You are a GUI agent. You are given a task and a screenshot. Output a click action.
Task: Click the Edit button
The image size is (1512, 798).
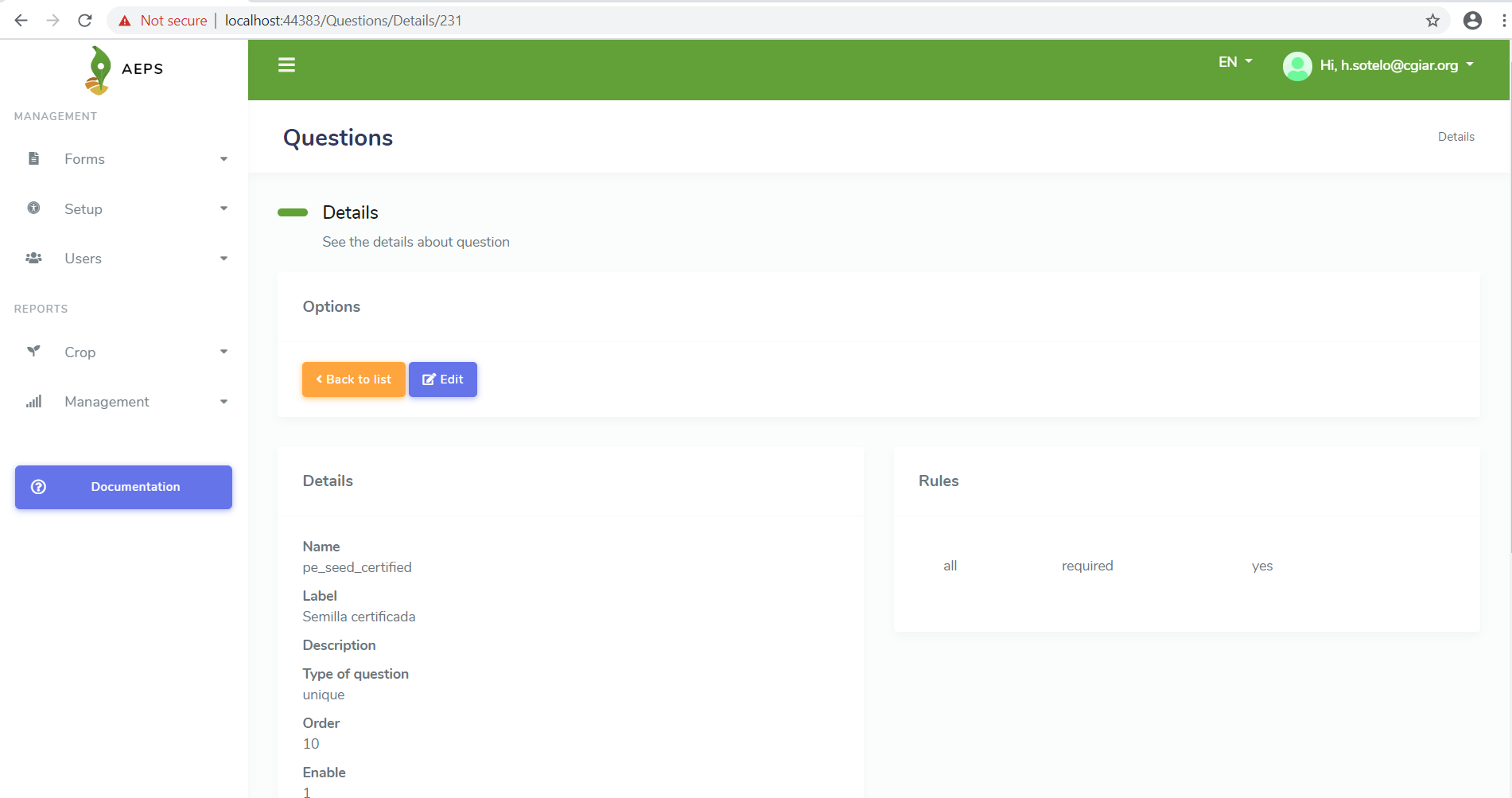(443, 380)
